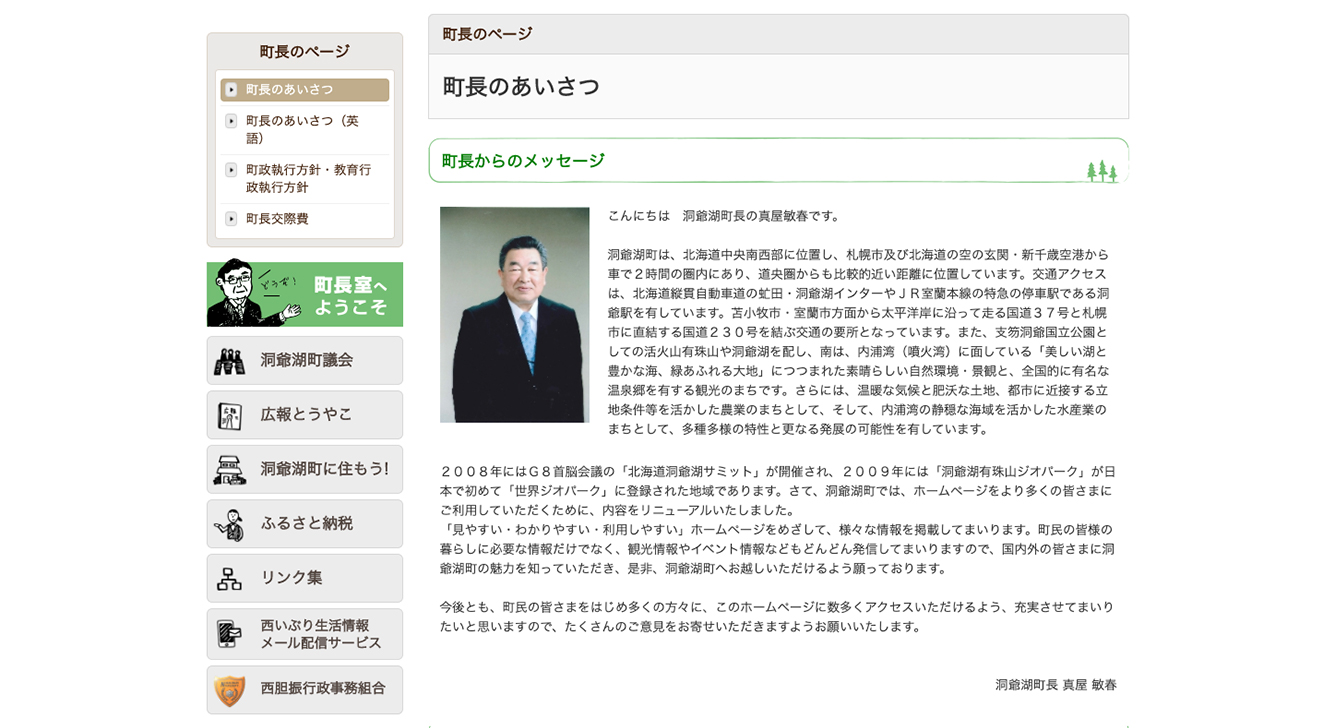Viewport: 1335px width, 728px height.
Task: Click the mayor's portrait photo
Action: [515, 315]
